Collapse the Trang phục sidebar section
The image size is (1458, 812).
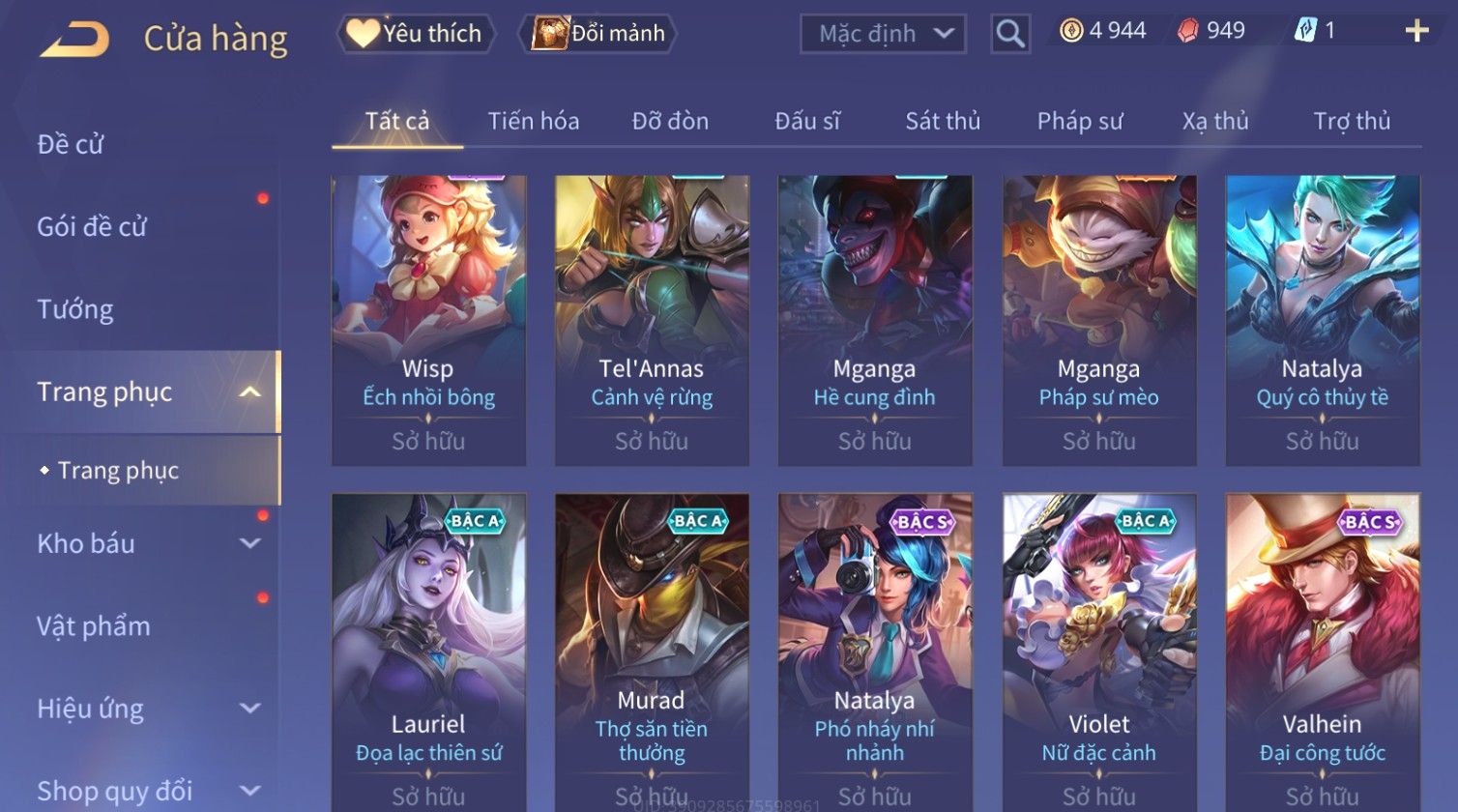tap(249, 391)
